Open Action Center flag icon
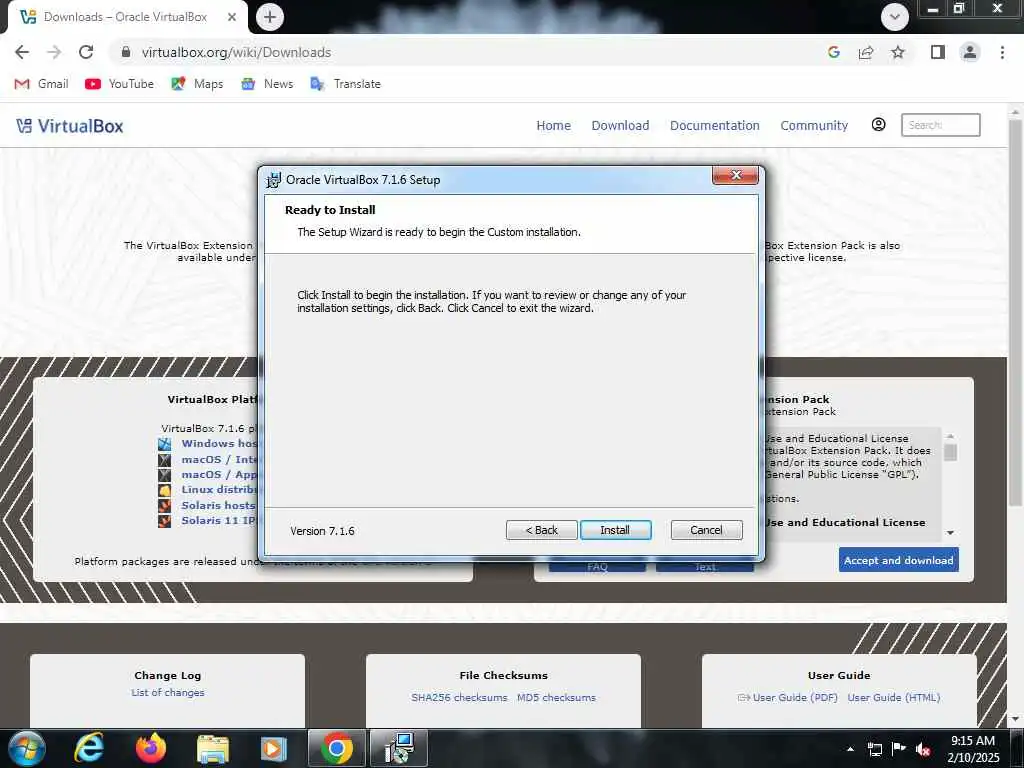The image size is (1024, 768). pyautogui.click(x=899, y=749)
